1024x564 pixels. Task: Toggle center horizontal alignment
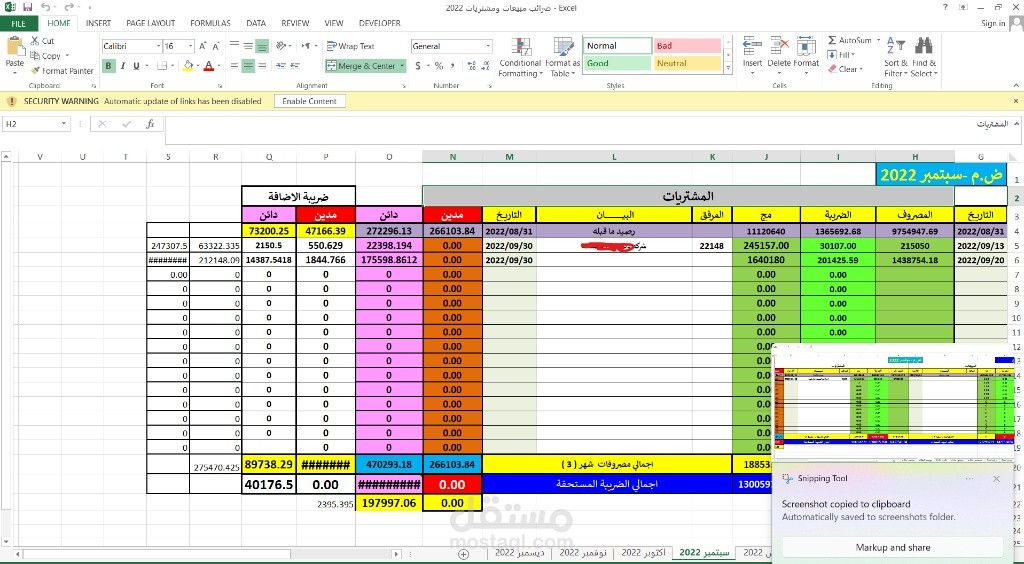(248, 66)
